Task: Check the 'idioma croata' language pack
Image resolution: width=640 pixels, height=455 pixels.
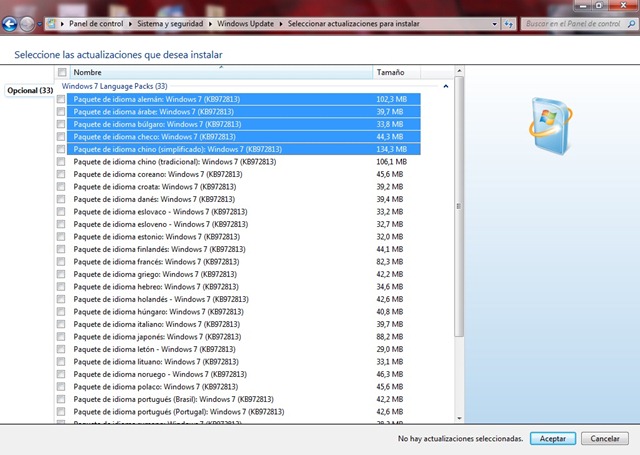Action: 61,186
